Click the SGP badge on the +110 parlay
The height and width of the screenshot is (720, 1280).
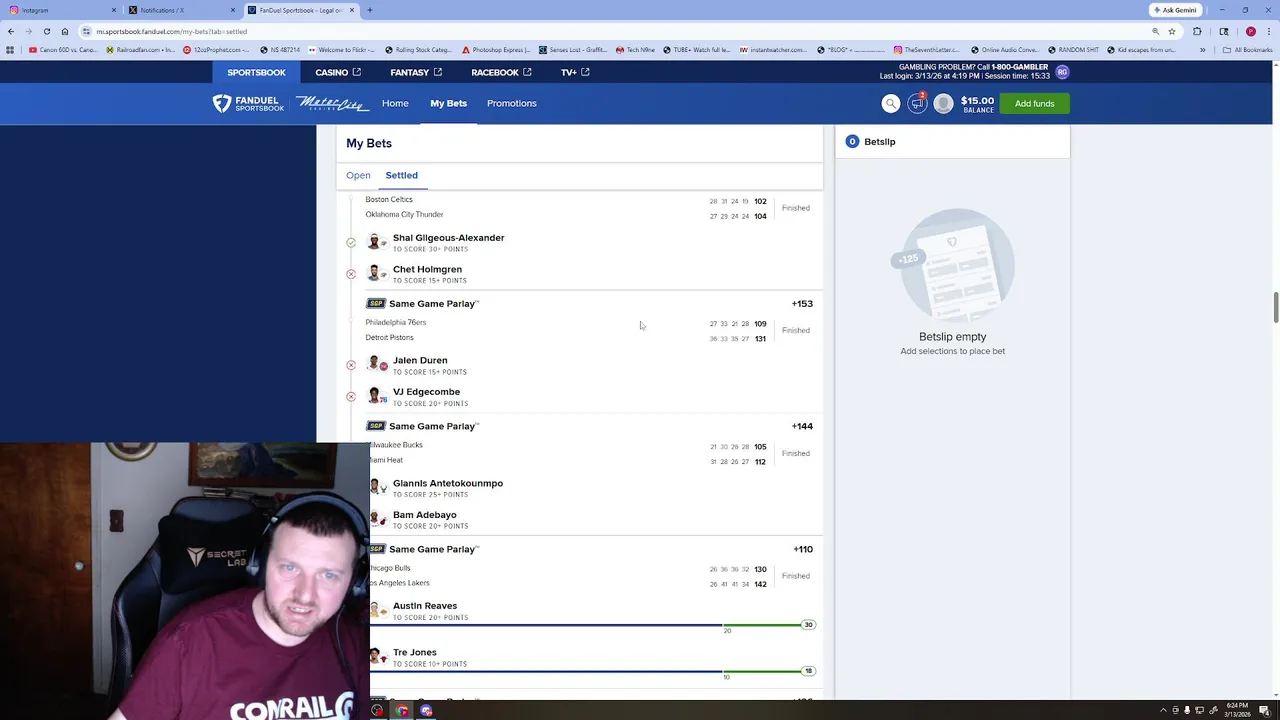(x=378, y=549)
